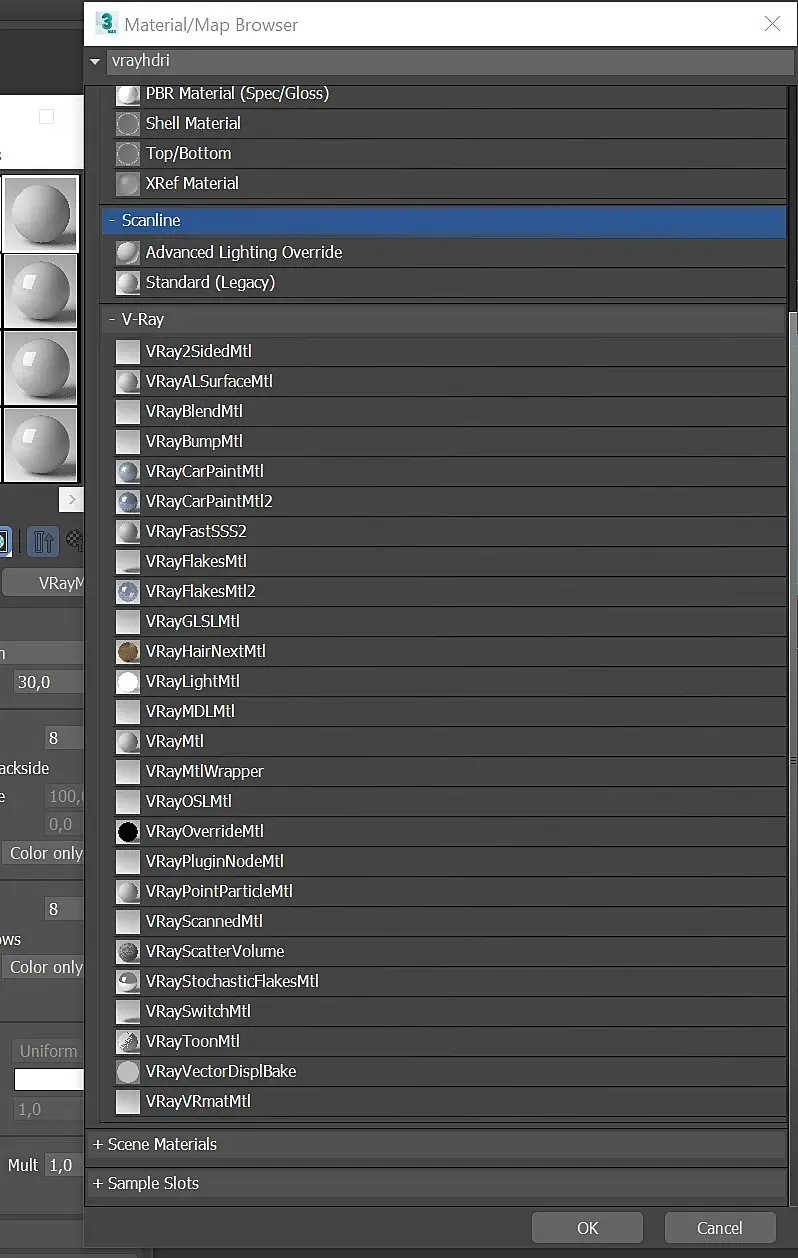This screenshot has height=1258, width=798.
Task: Open the first Color only dropdown
Action: pyautogui.click(x=43, y=853)
